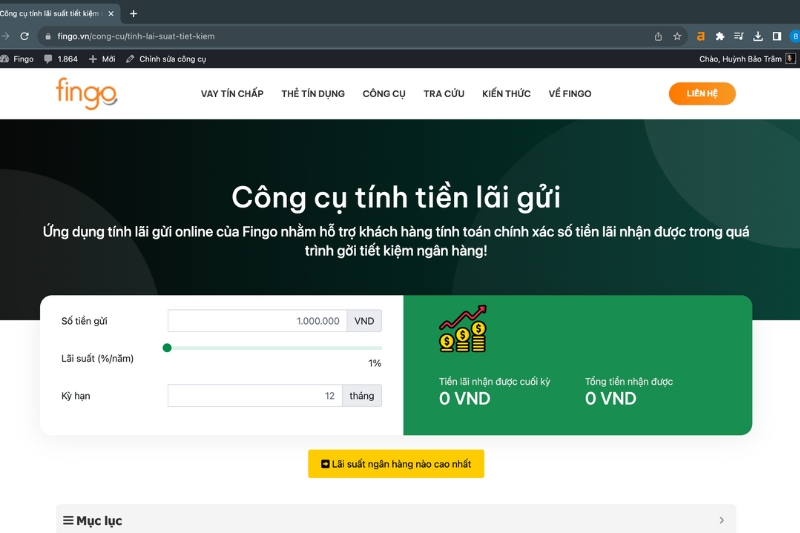Click the Tiền lãi nhận được cuối kỳ value
This screenshot has height=533, width=800.
point(465,399)
